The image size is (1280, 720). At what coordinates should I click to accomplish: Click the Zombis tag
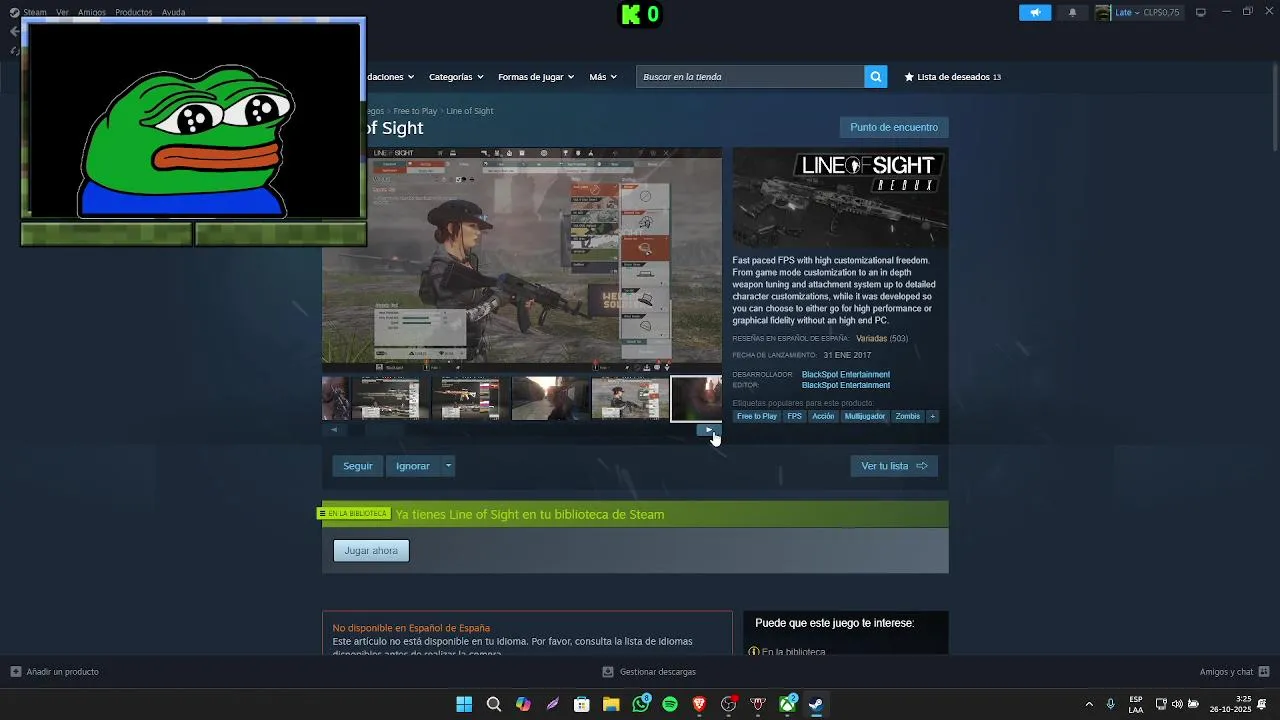tap(908, 416)
